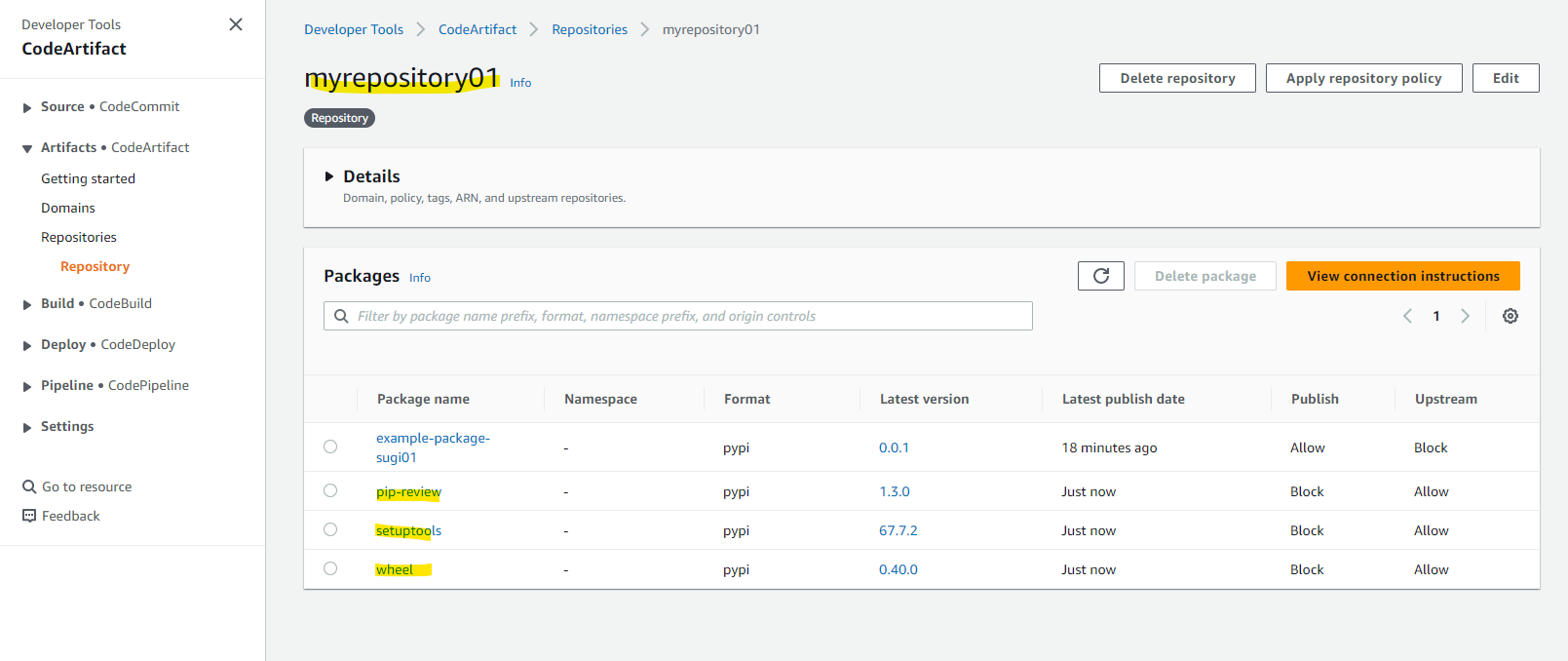Focus the package filter input field
The height and width of the screenshot is (661, 1568).
(x=678, y=316)
